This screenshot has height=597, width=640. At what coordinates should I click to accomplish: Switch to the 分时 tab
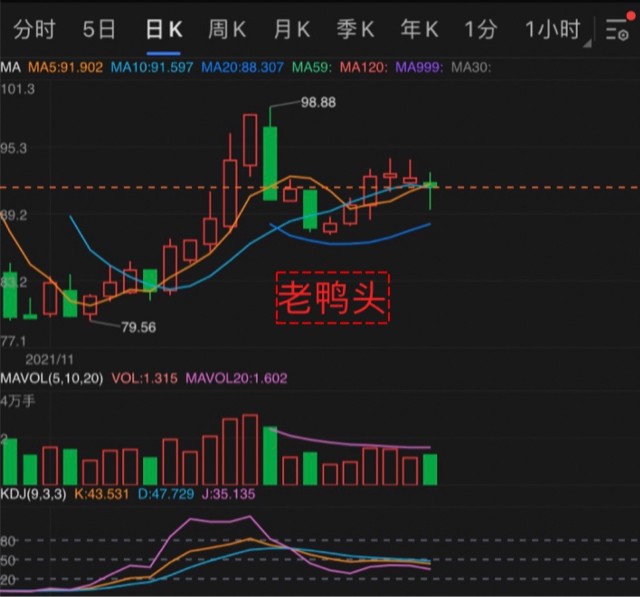(x=34, y=30)
